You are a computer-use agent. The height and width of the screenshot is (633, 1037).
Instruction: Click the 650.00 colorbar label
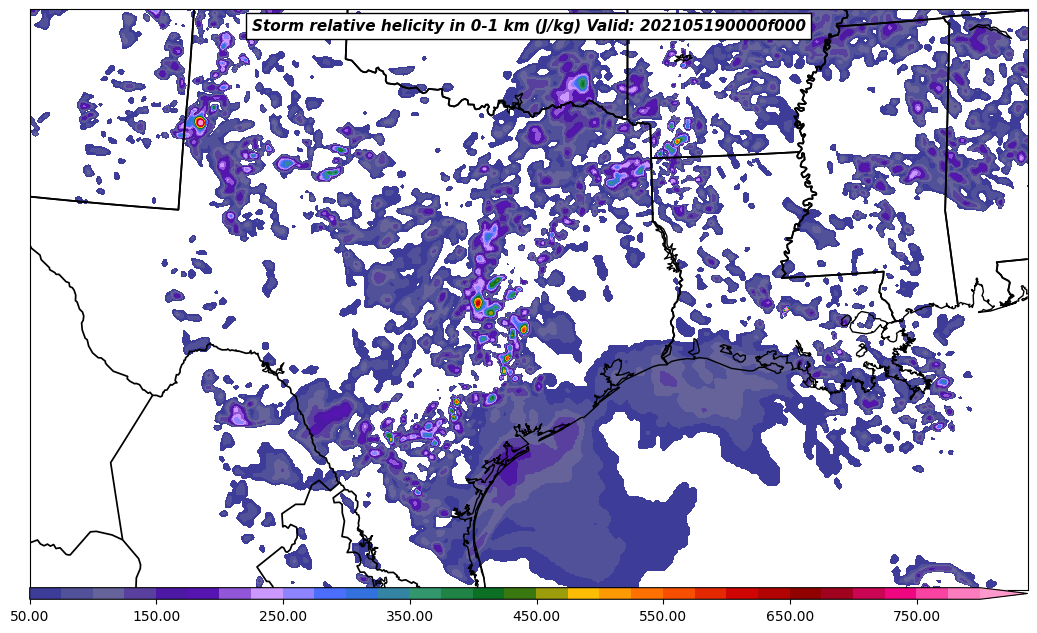coord(790,616)
